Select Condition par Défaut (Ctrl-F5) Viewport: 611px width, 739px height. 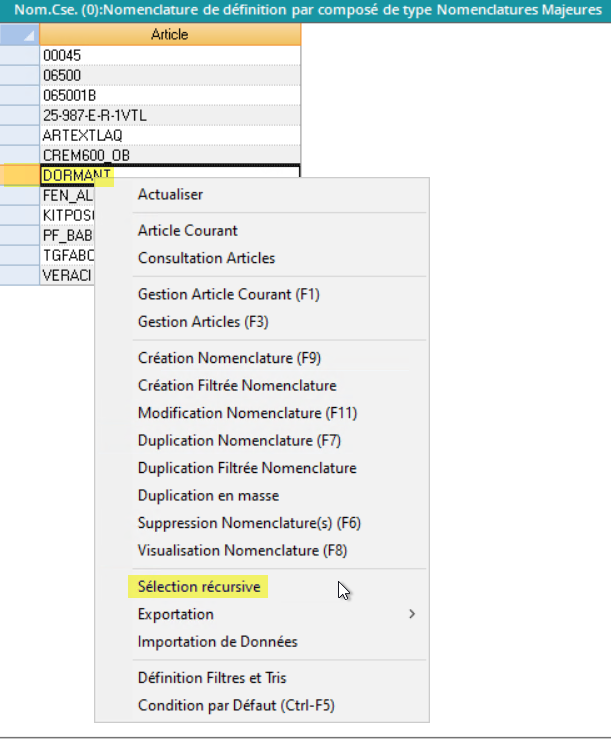[x=236, y=705]
